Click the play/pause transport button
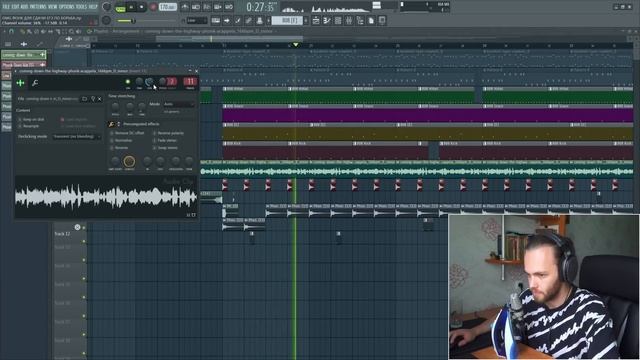 pyautogui.click(x=131, y=7)
